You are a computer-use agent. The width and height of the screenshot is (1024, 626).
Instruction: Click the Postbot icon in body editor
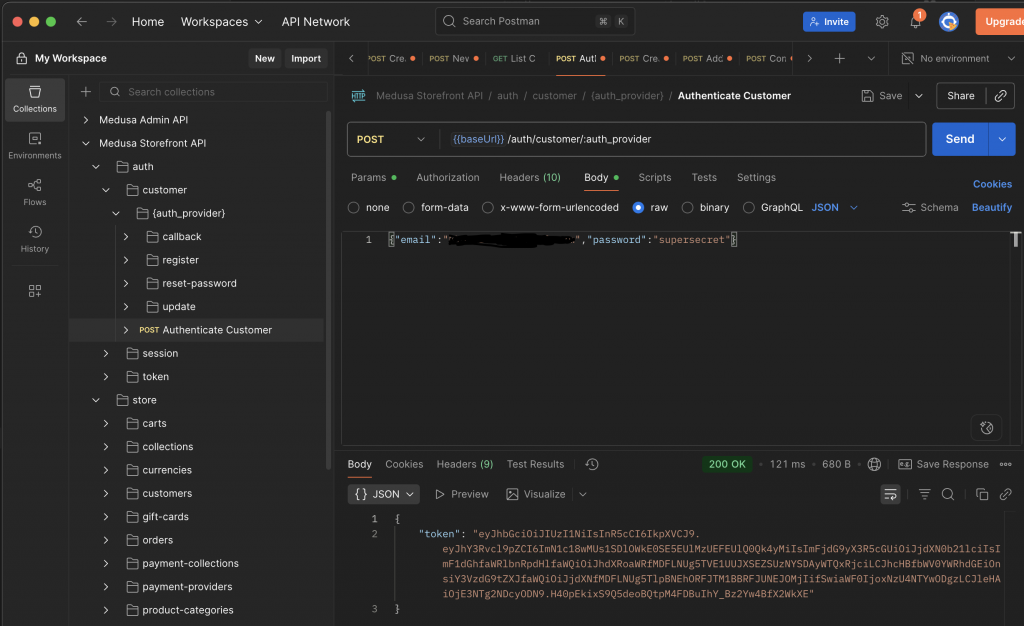pyautogui.click(x=986, y=428)
